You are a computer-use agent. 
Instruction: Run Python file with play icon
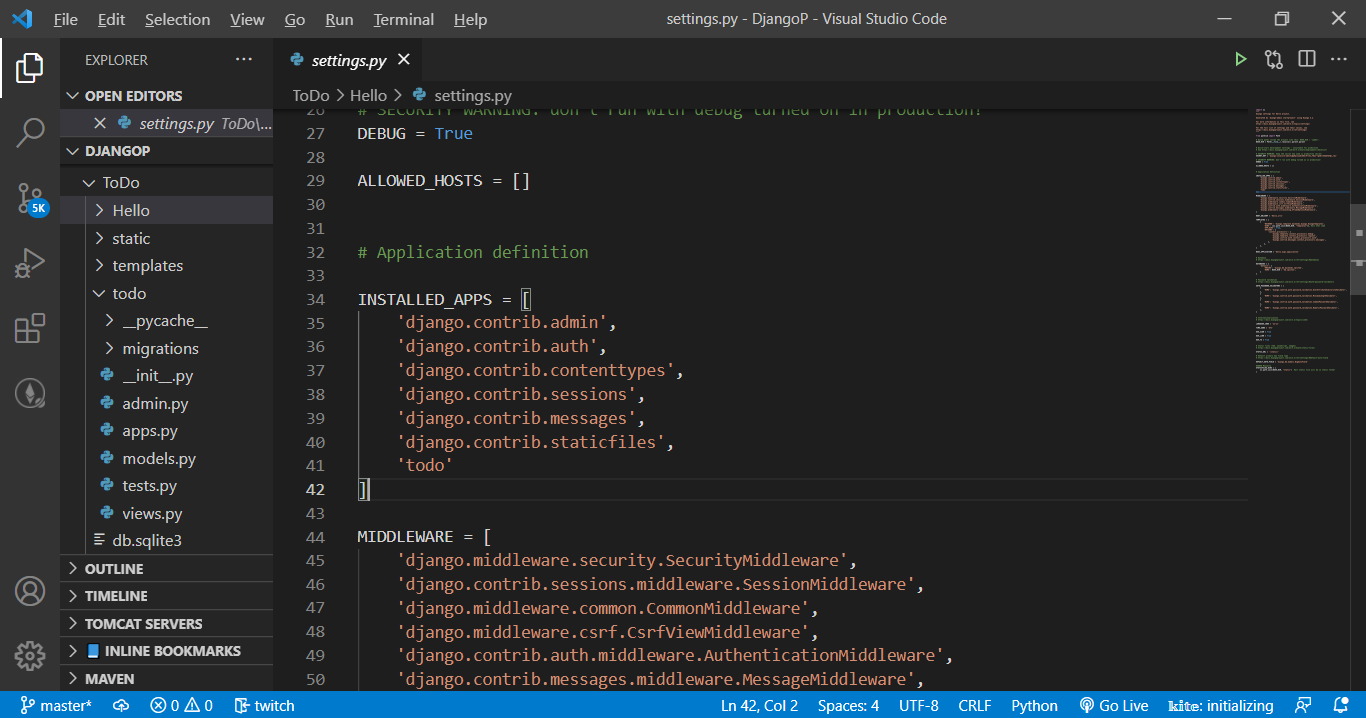(x=1241, y=60)
